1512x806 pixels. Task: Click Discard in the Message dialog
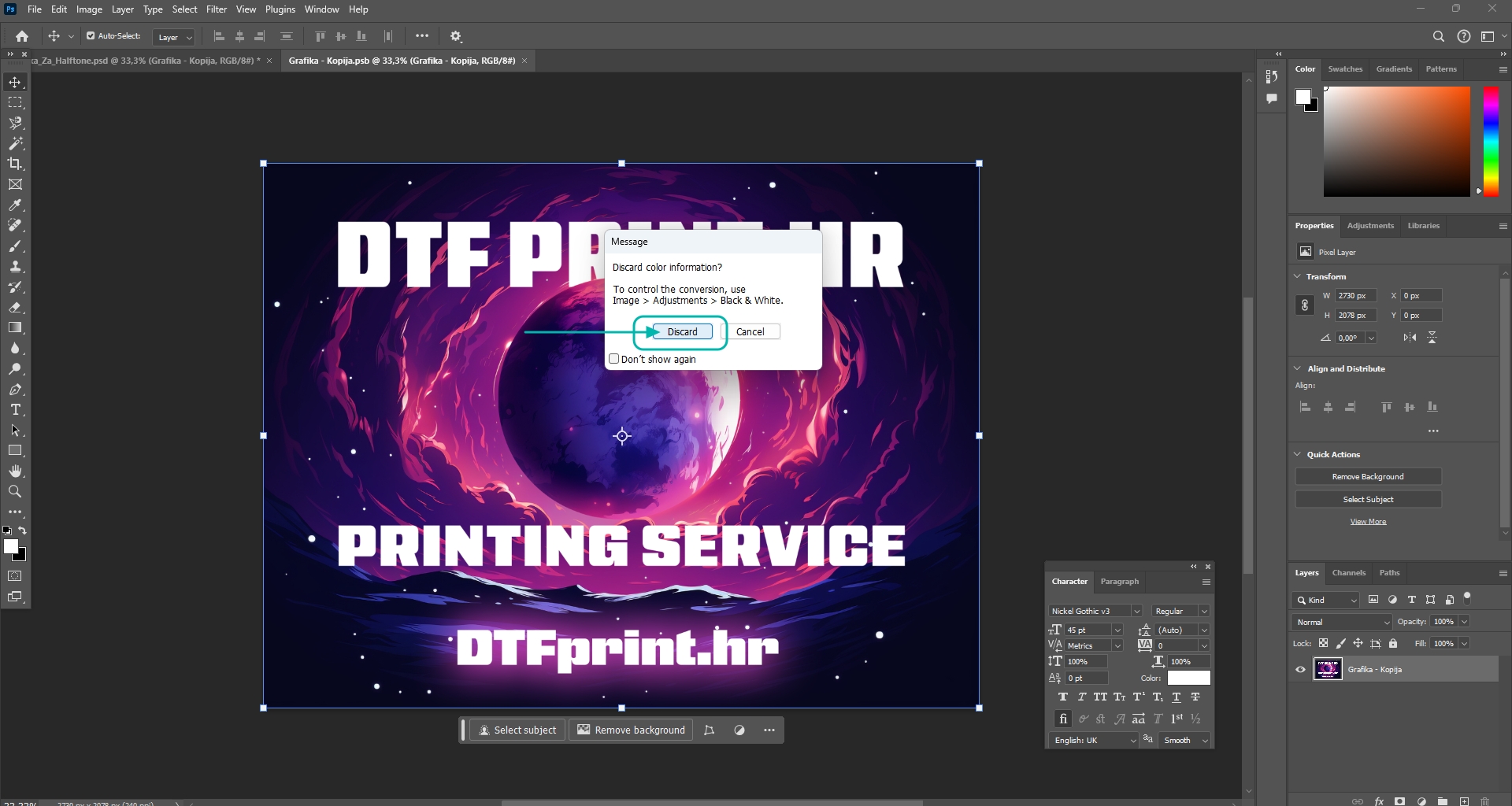click(x=682, y=332)
